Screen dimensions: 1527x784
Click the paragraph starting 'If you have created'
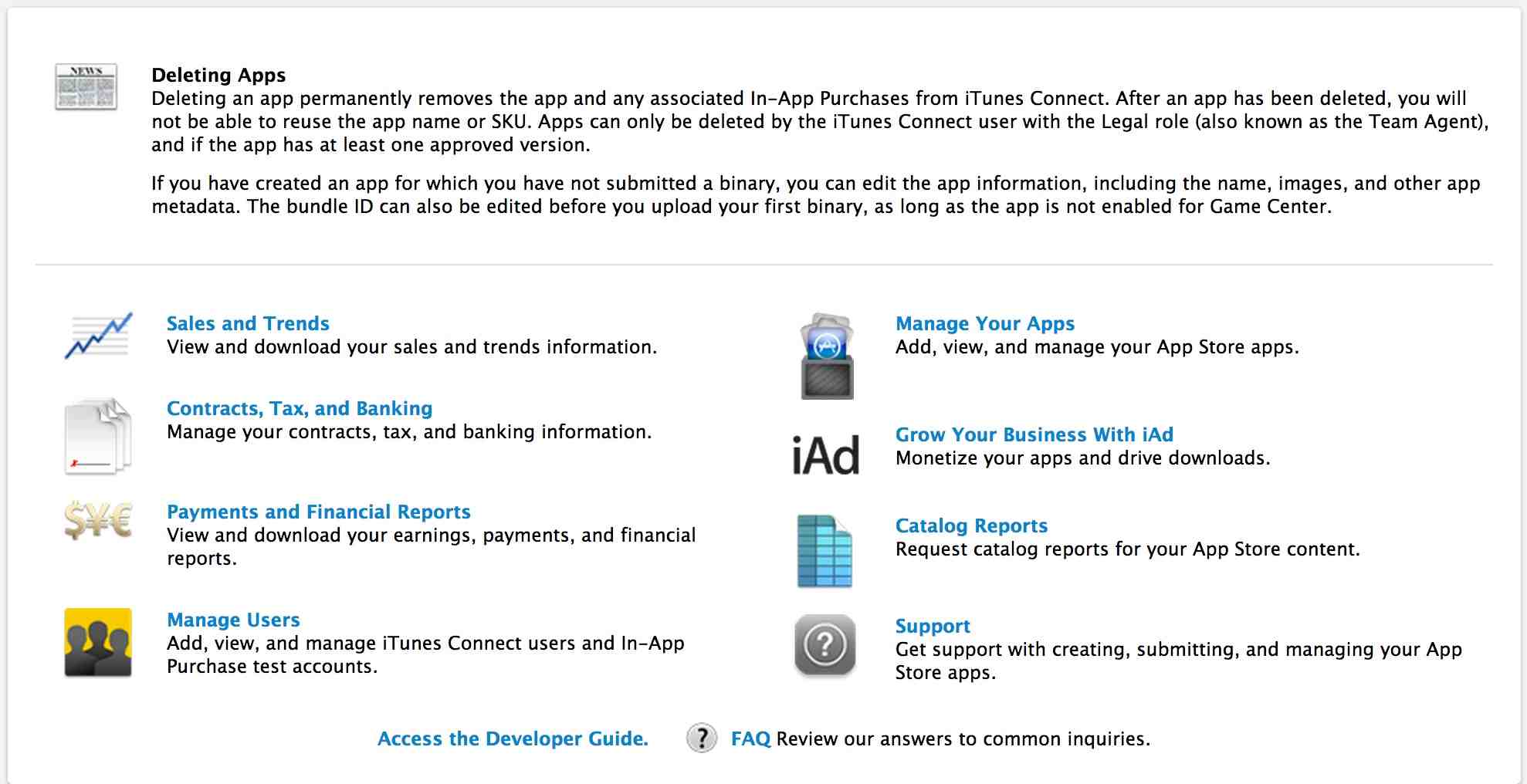[x=816, y=194]
